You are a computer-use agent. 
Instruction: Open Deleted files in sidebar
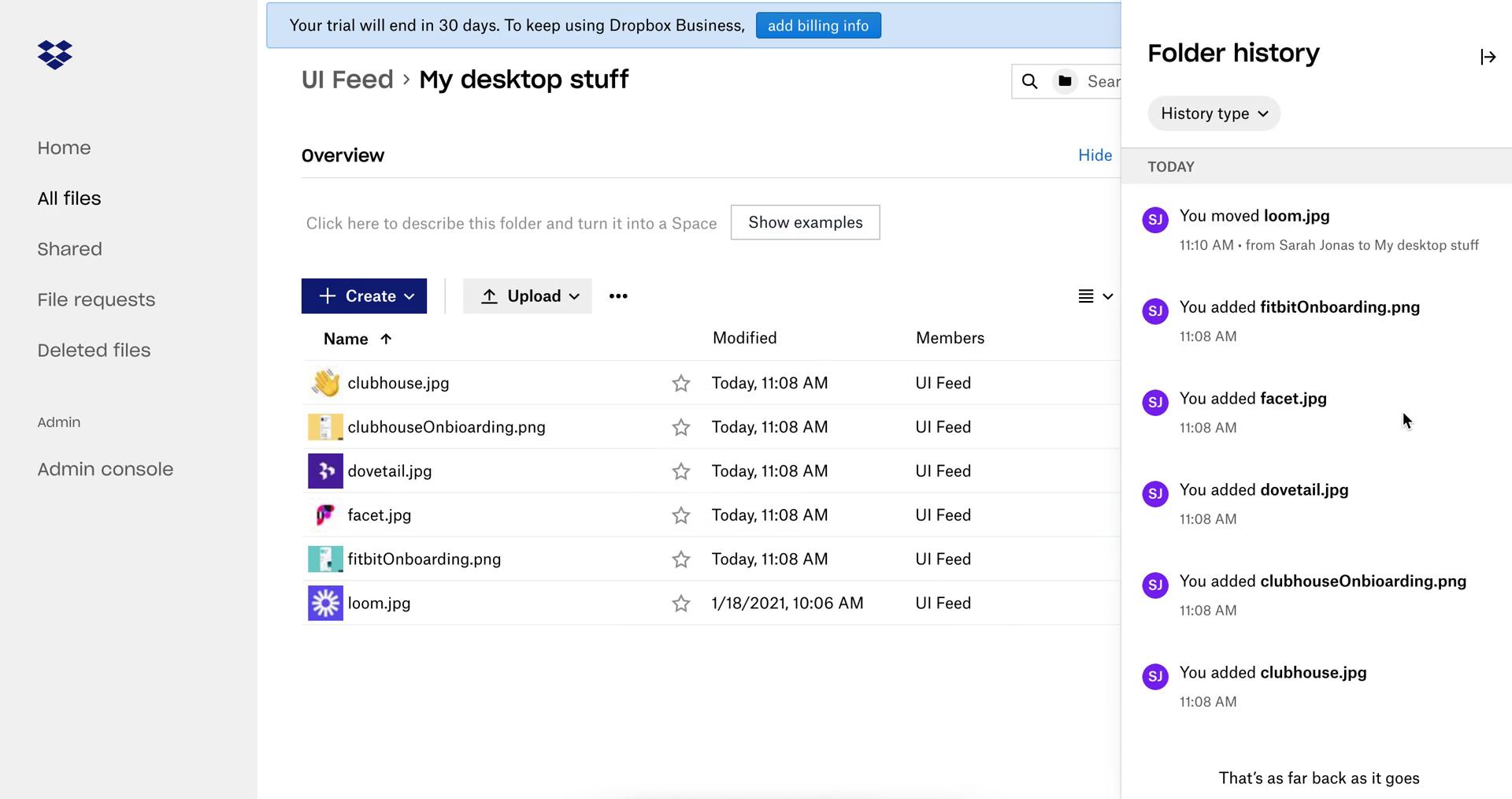94,351
